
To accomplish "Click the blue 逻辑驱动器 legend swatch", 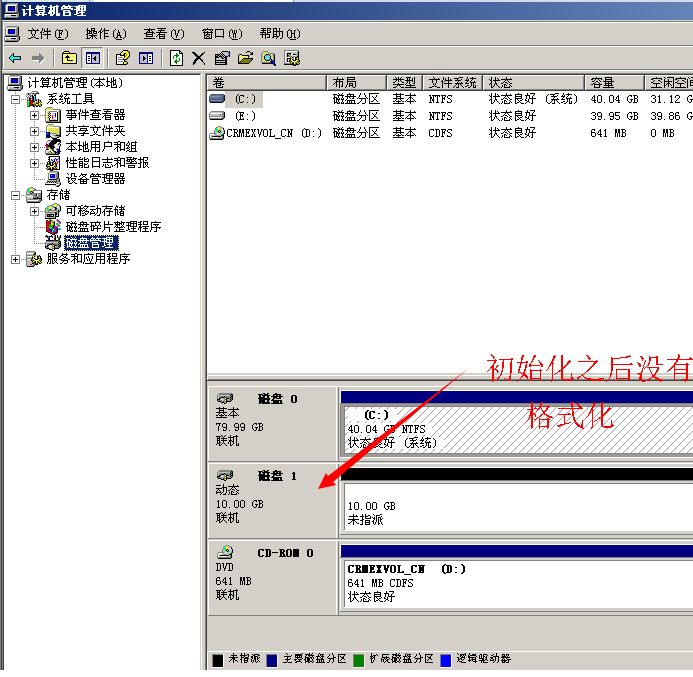I will point(446,661).
